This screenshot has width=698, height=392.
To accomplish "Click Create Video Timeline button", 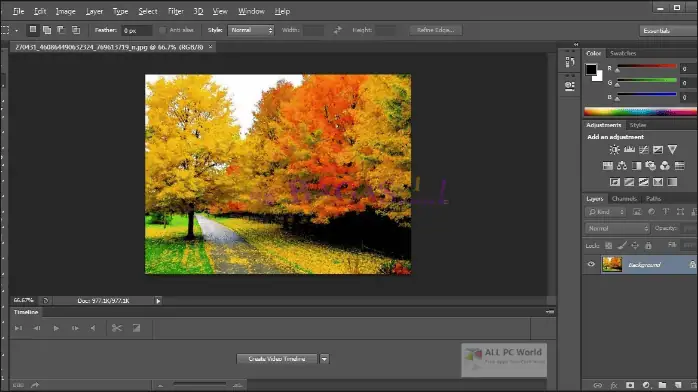I will coord(277,359).
